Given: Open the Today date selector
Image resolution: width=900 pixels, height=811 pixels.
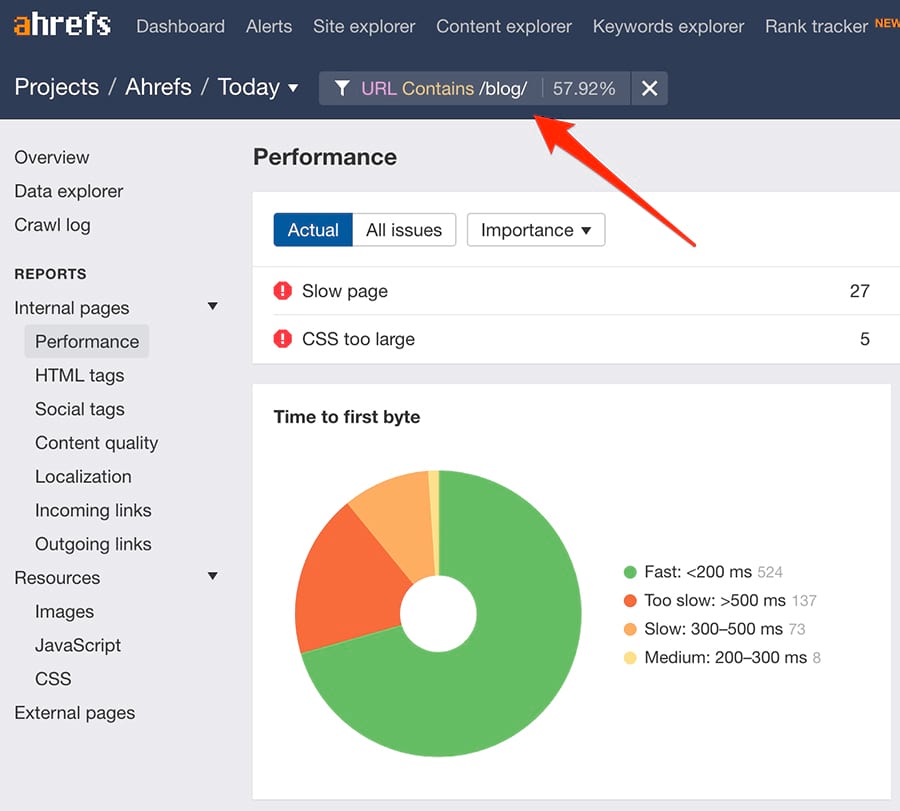Looking at the screenshot, I should pos(258,87).
